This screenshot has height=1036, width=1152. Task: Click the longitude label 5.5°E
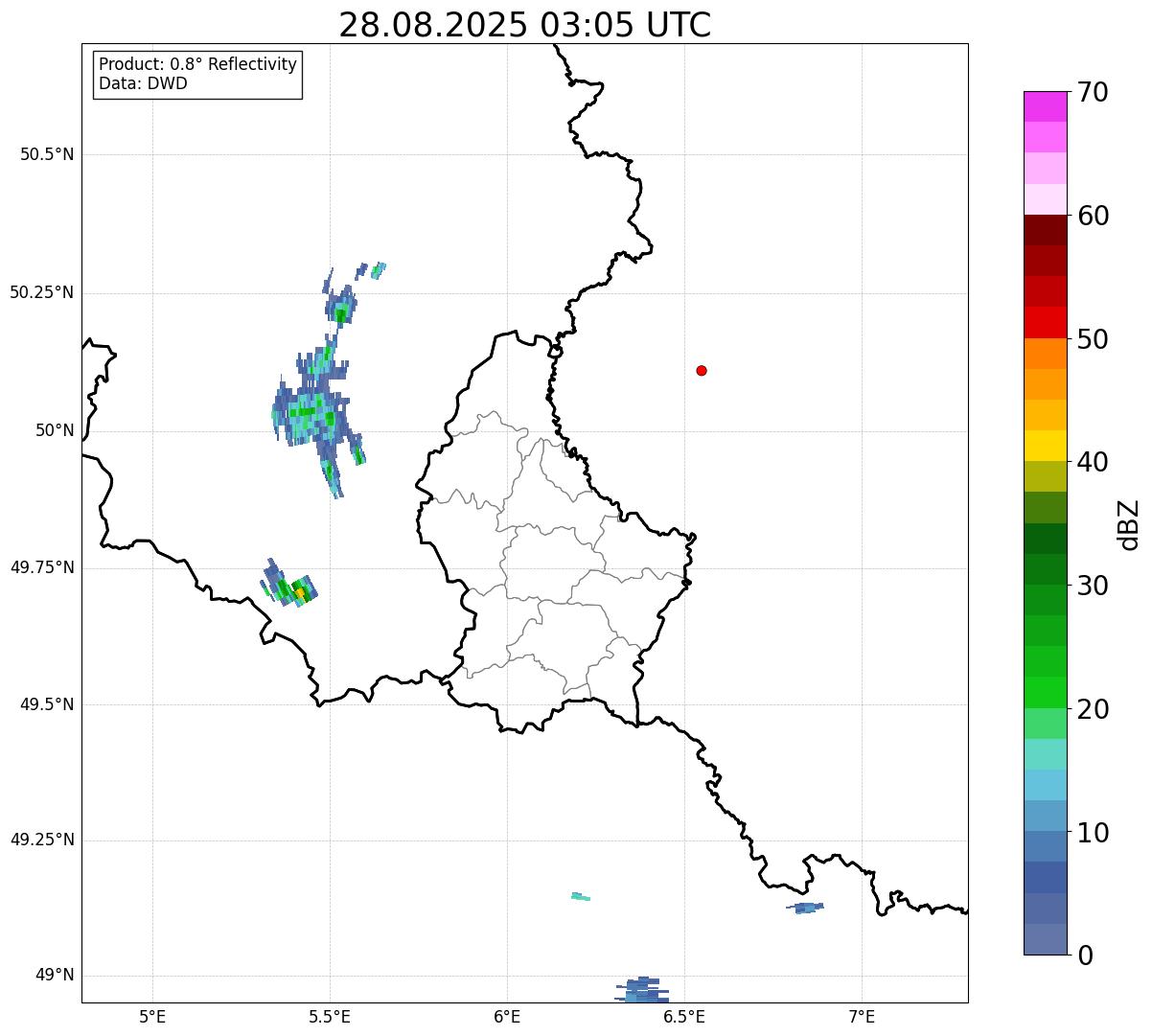(x=330, y=1016)
